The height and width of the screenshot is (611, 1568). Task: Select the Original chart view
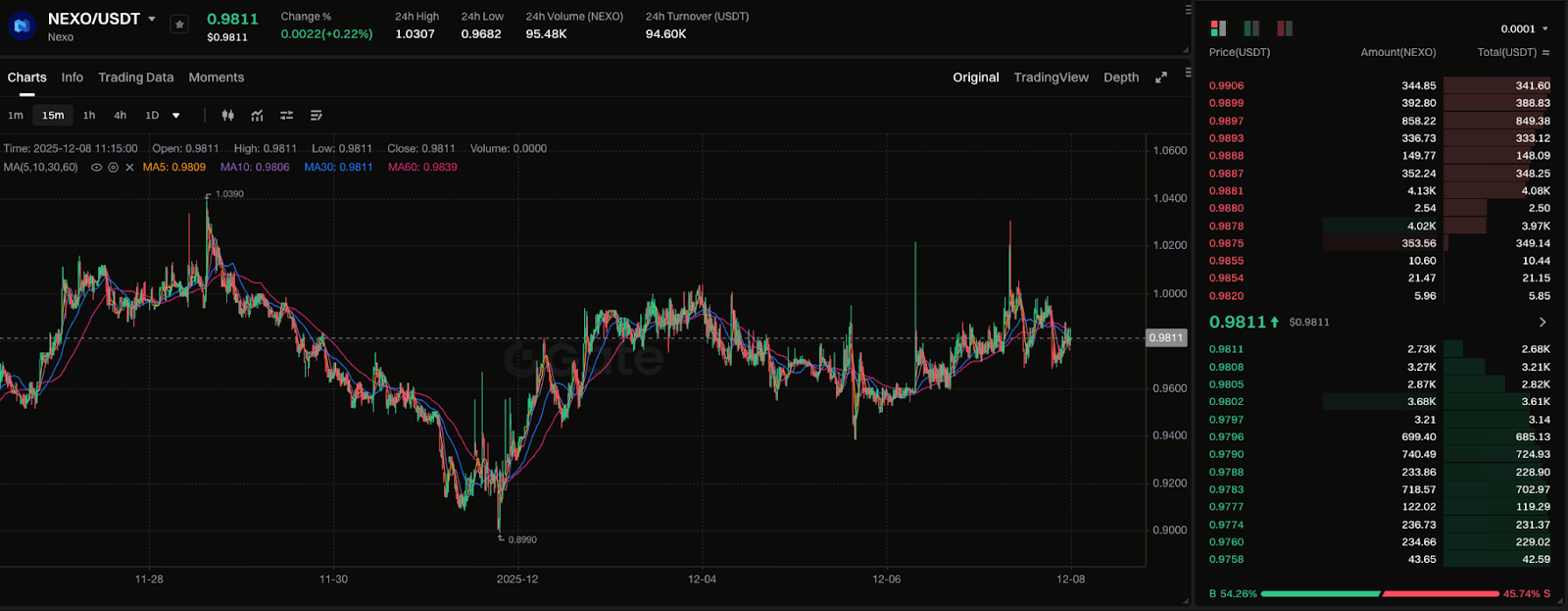pos(976,77)
